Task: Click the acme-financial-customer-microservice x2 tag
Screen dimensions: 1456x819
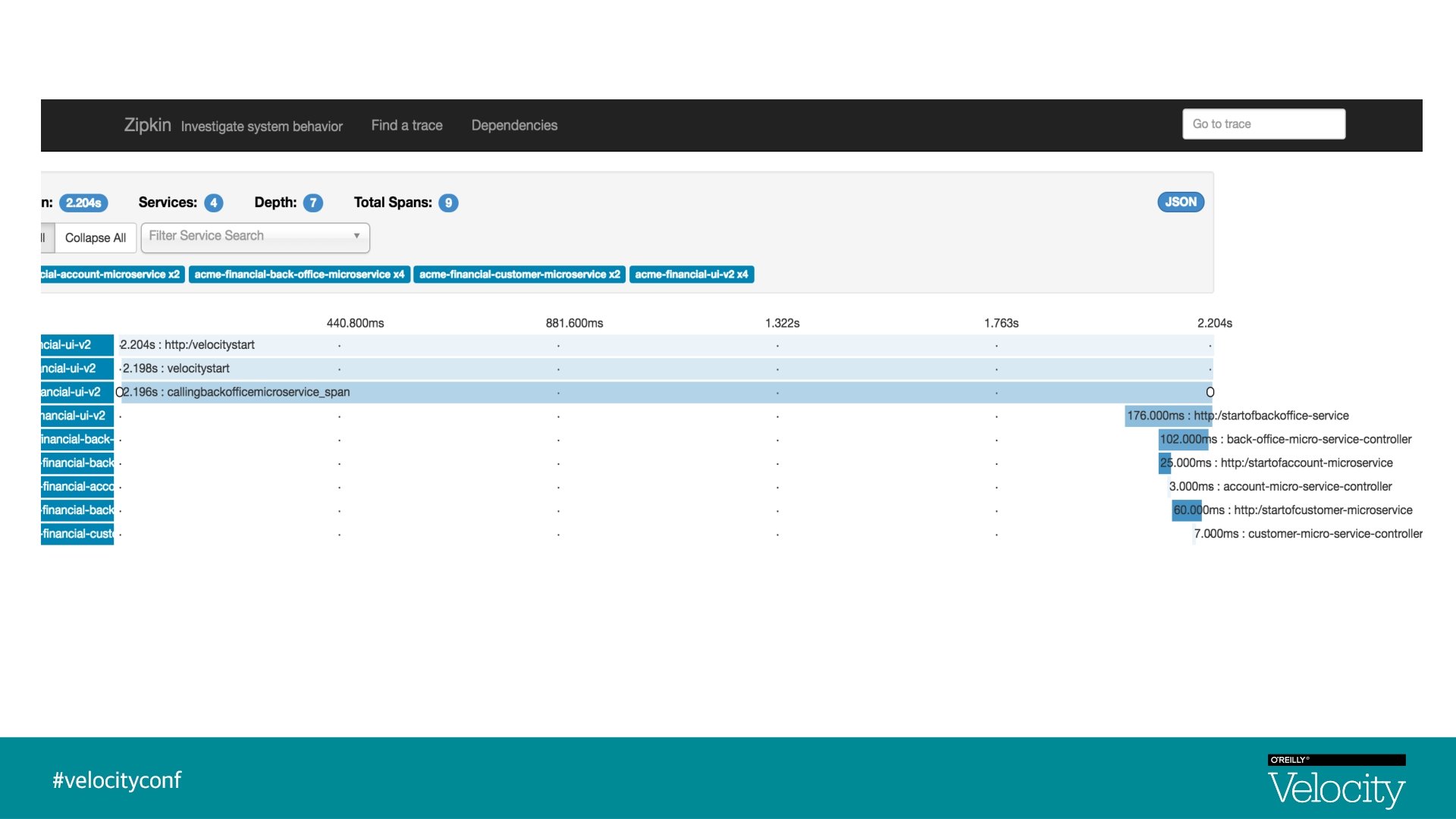Action: [x=519, y=275]
